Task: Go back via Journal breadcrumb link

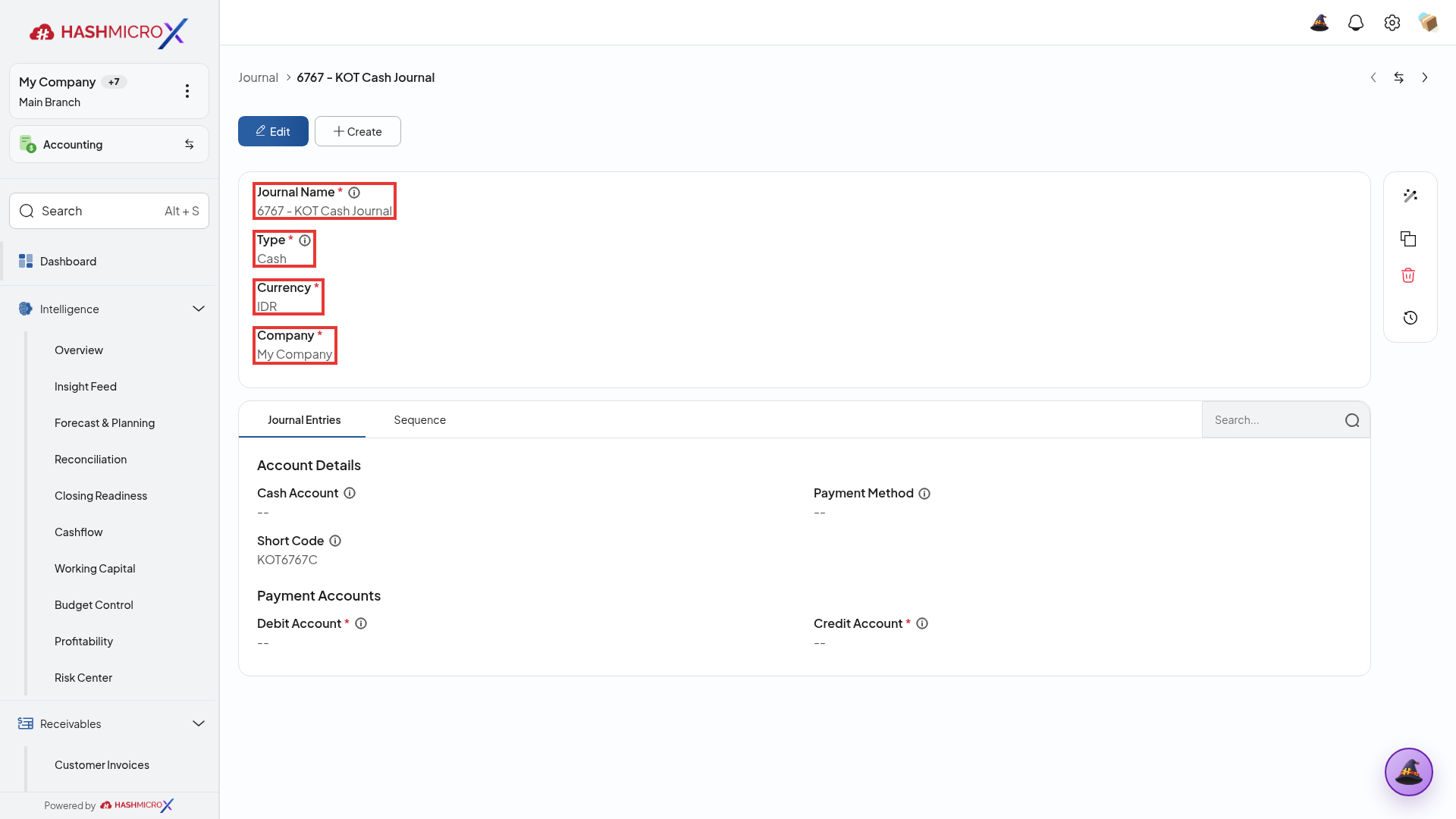Action: [x=258, y=77]
